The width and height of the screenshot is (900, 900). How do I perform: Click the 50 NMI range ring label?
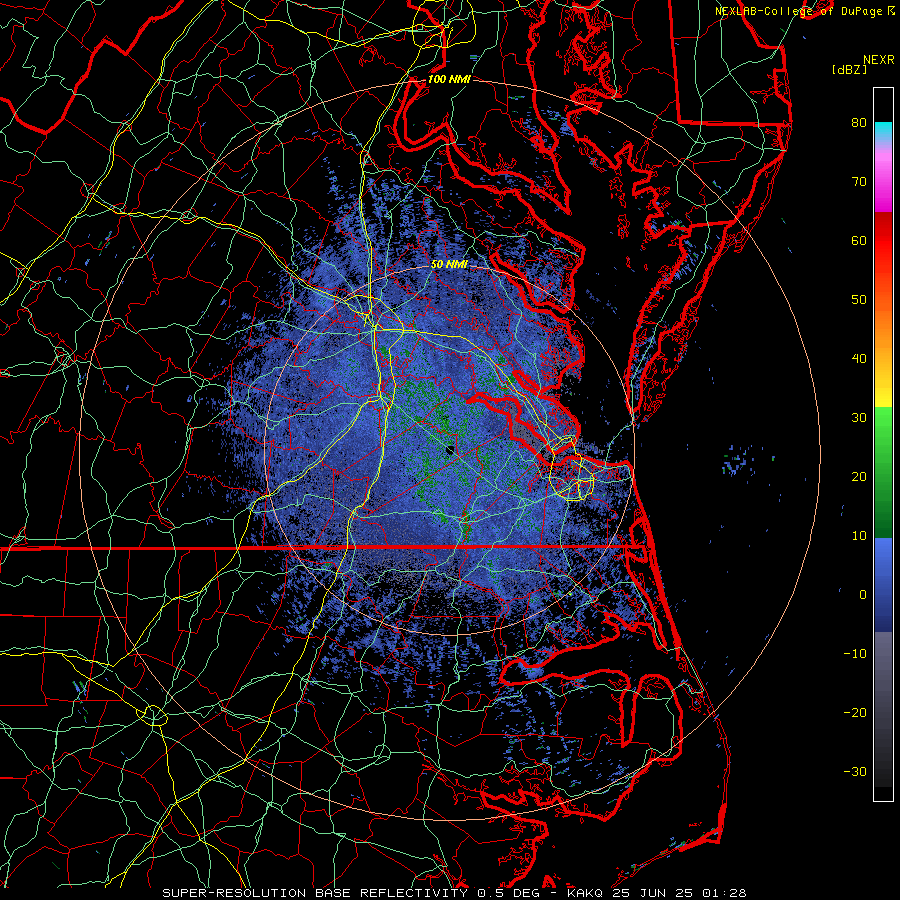pos(449,264)
